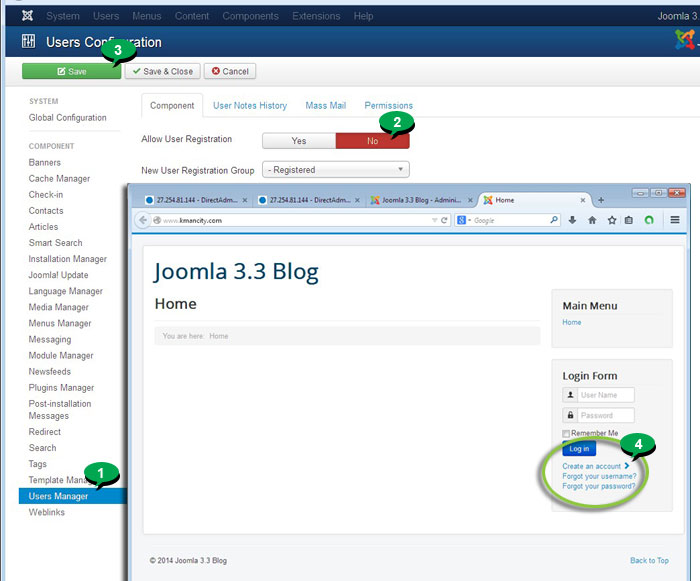Switch to the Permissions tab
This screenshot has width=700, height=581.
[x=388, y=105]
